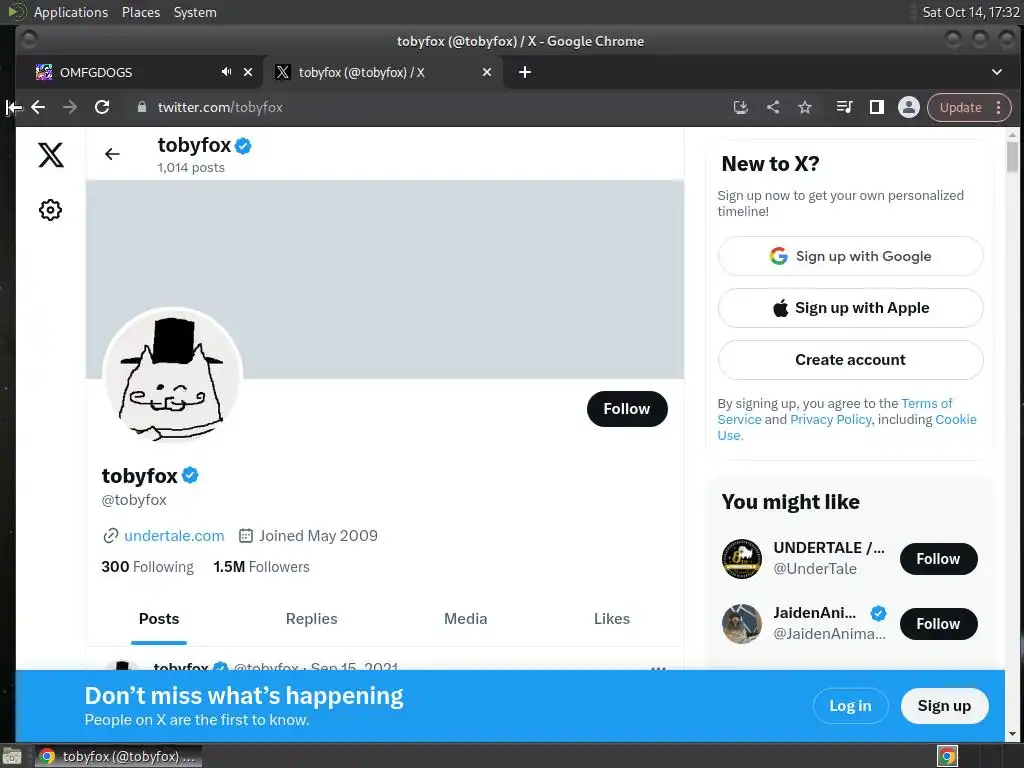
Task: Click the Chrome browser back arrow
Action: 39,107
